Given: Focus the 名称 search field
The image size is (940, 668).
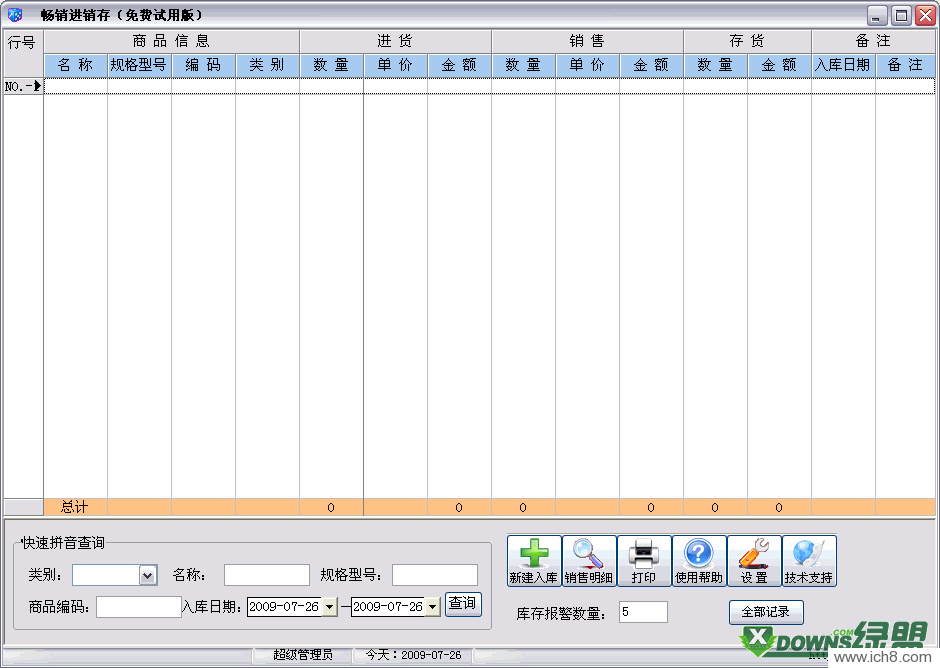Looking at the screenshot, I should pos(266,575).
